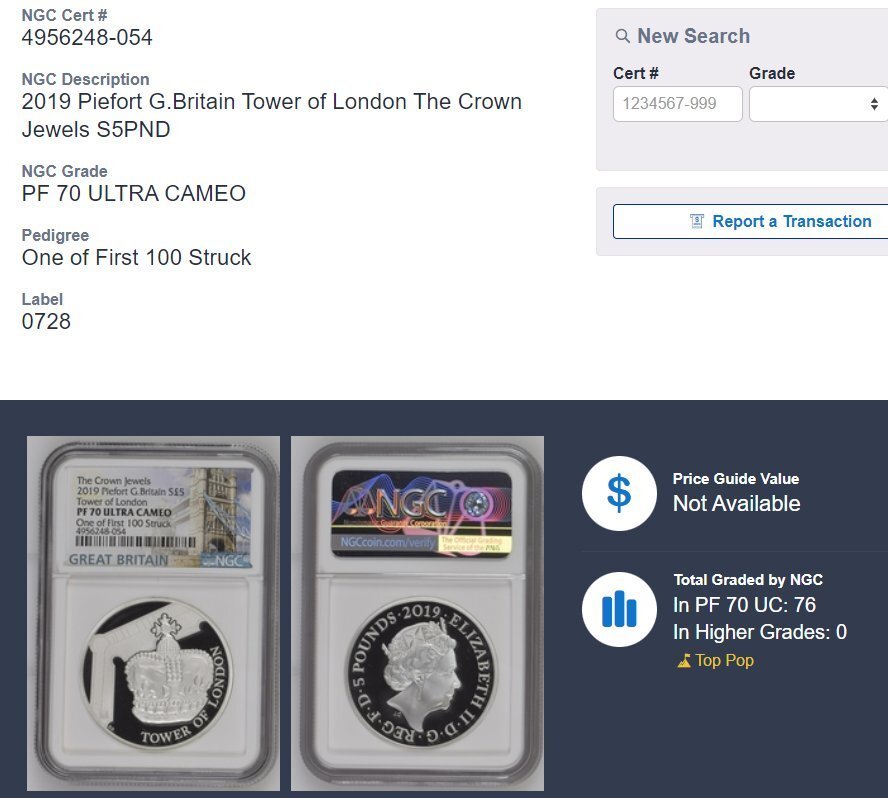This screenshot has width=888, height=798.
Task: Click the magnifier icon beside New Search
Action: click(622, 36)
